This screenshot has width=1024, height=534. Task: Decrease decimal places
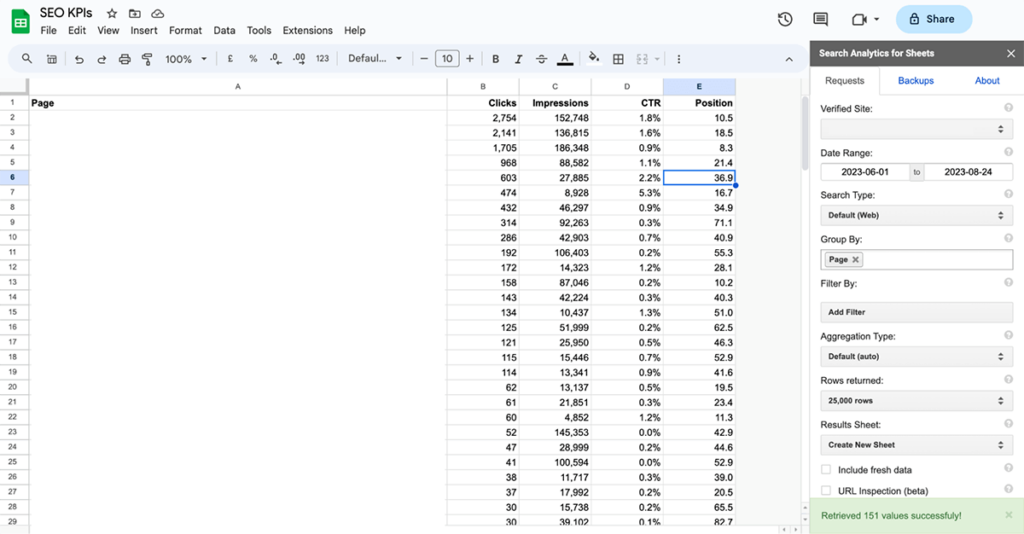click(x=276, y=59)
